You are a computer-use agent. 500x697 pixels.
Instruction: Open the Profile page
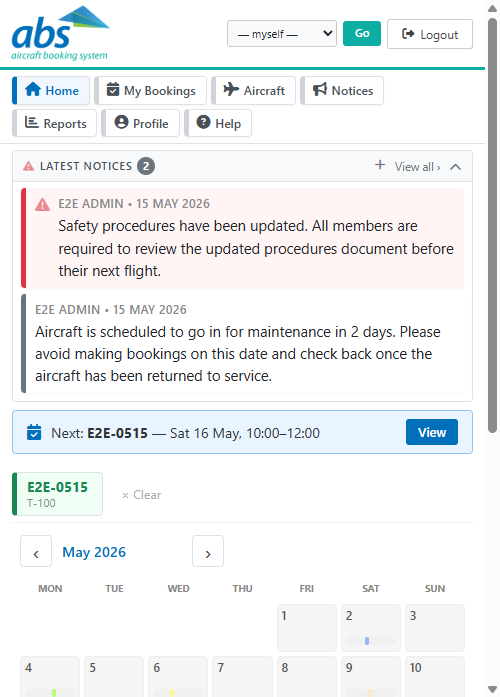coord(141,123)
